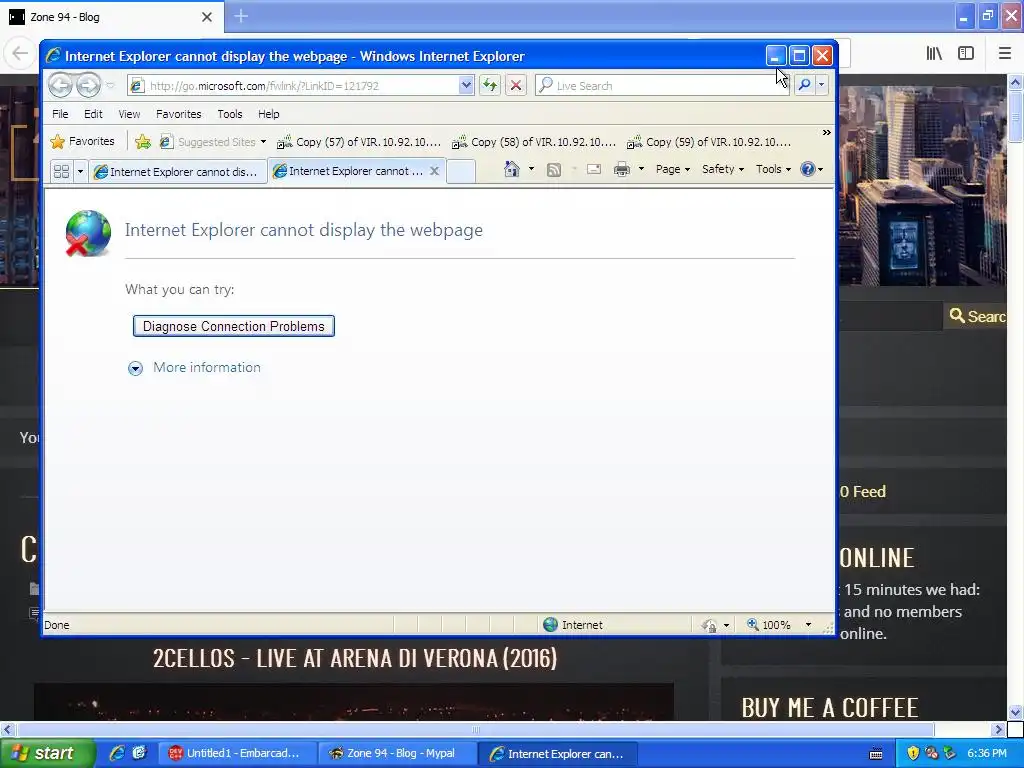Open the Tools menu in the menu bar
Screen dimensions: 1024x768
[x=230, y=114]
